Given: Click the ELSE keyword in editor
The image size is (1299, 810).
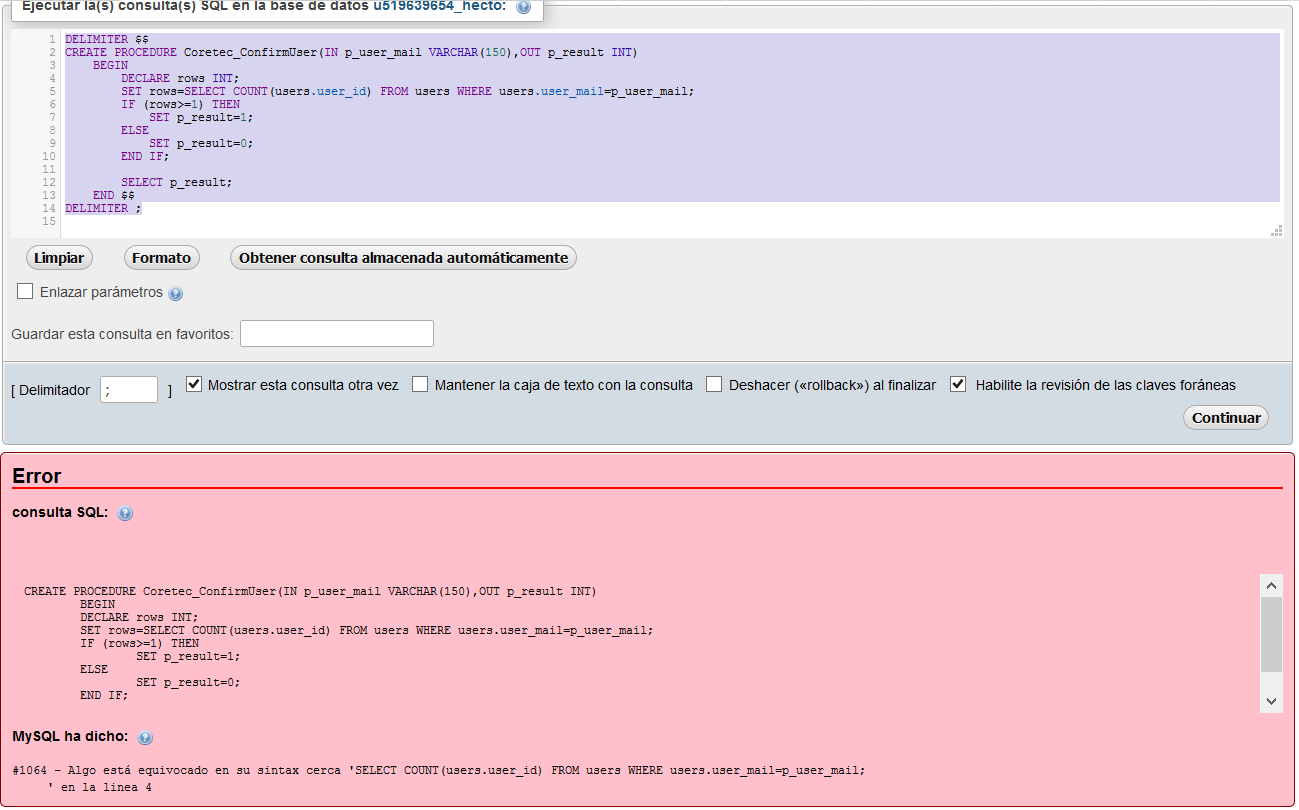Looking at the screenshot, I should (x=135, y=130).
